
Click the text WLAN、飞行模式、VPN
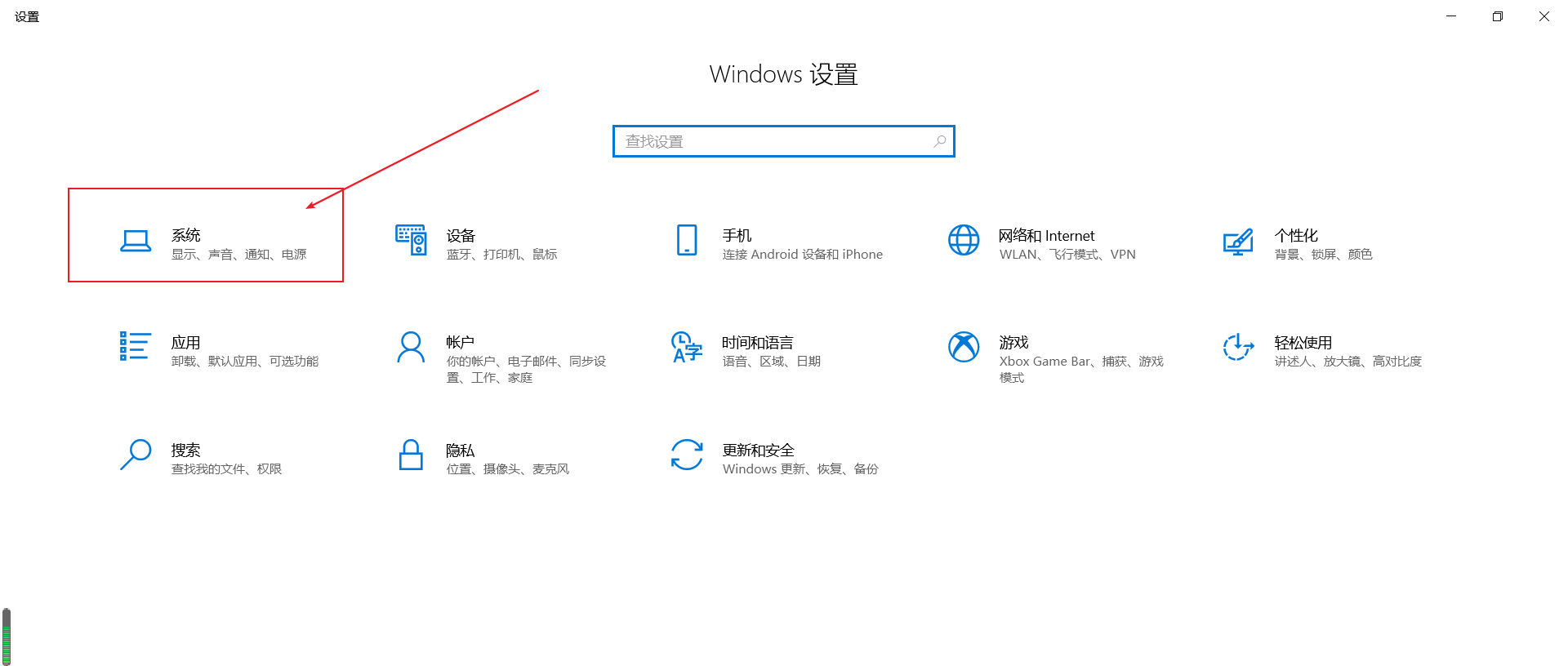[x=1067, y=255]
